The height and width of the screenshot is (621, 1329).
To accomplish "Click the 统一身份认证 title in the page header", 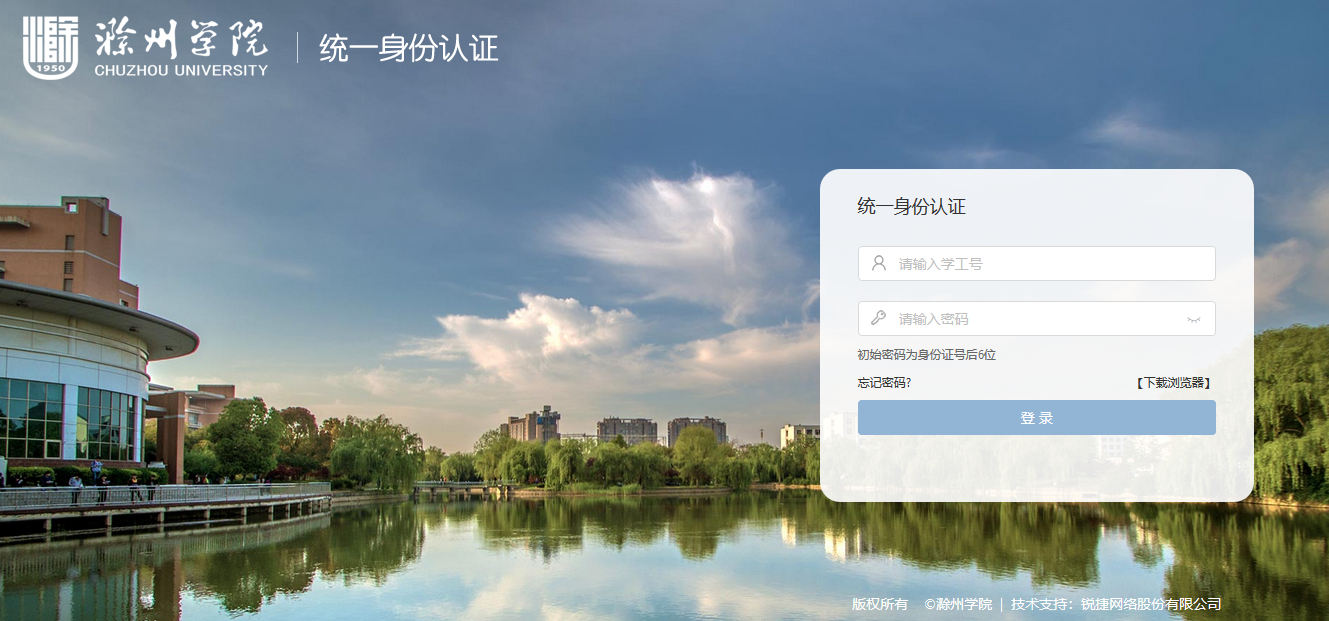I will tap(408, 47).
